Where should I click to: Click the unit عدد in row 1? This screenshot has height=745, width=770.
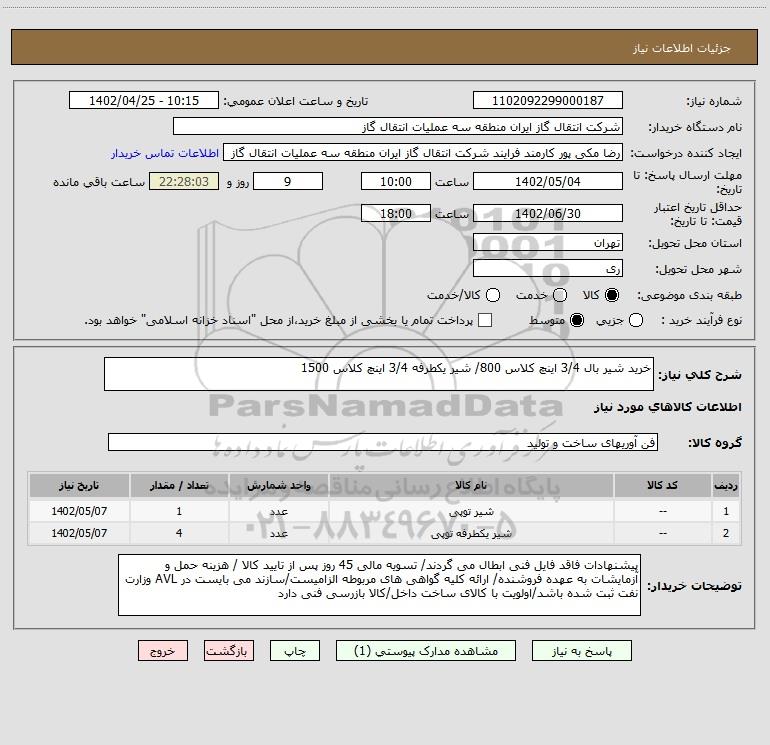278,511
